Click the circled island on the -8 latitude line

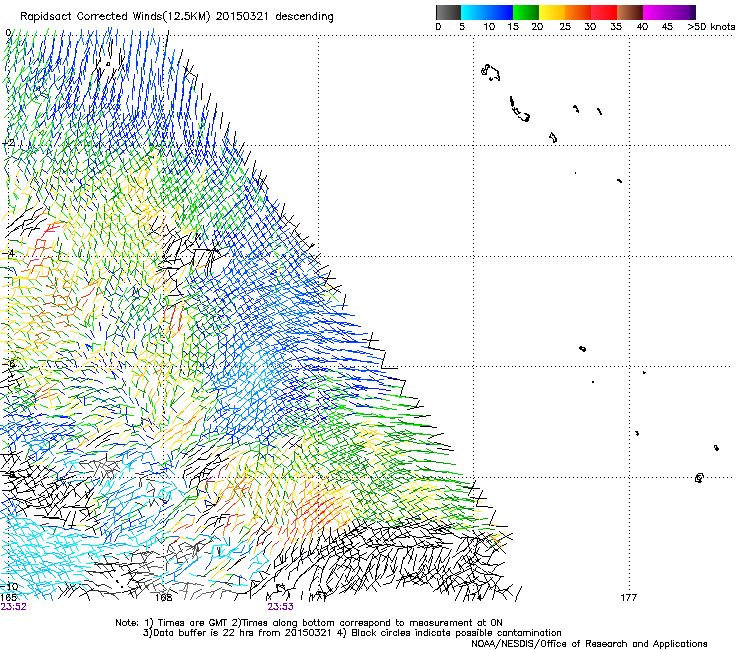[x=699, y=478]
